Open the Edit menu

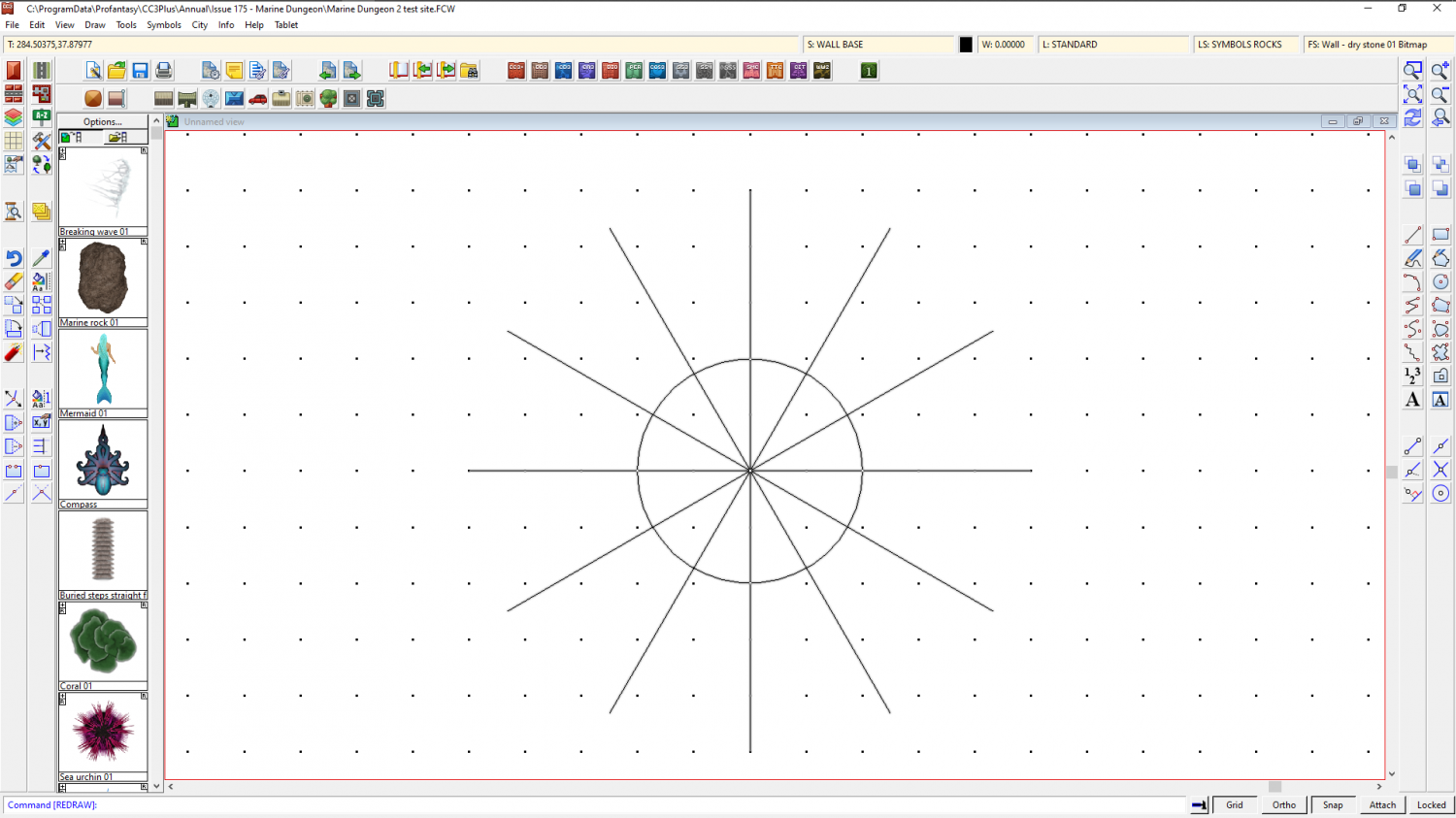(37, 25)
